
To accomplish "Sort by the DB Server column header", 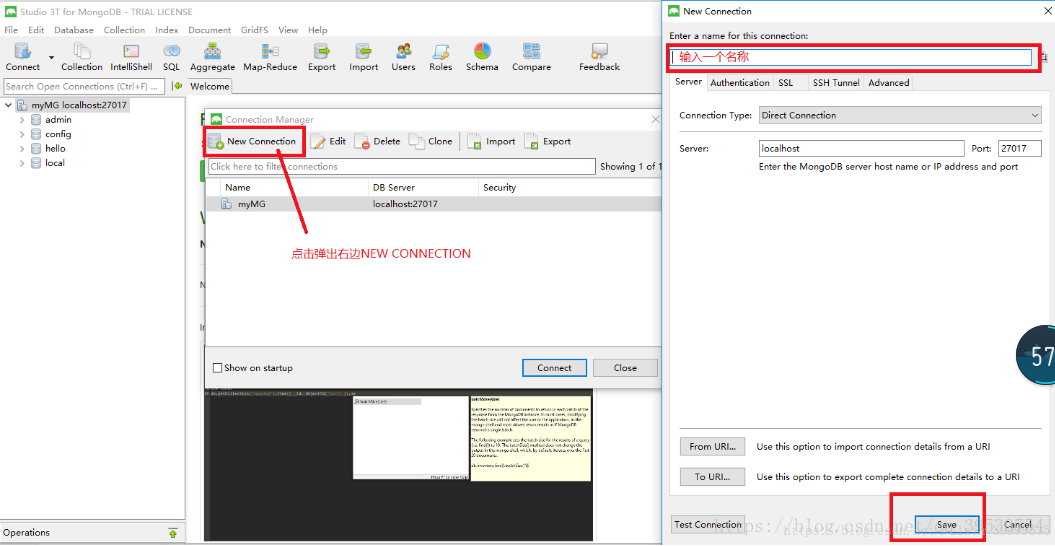I will coord(423,187).
